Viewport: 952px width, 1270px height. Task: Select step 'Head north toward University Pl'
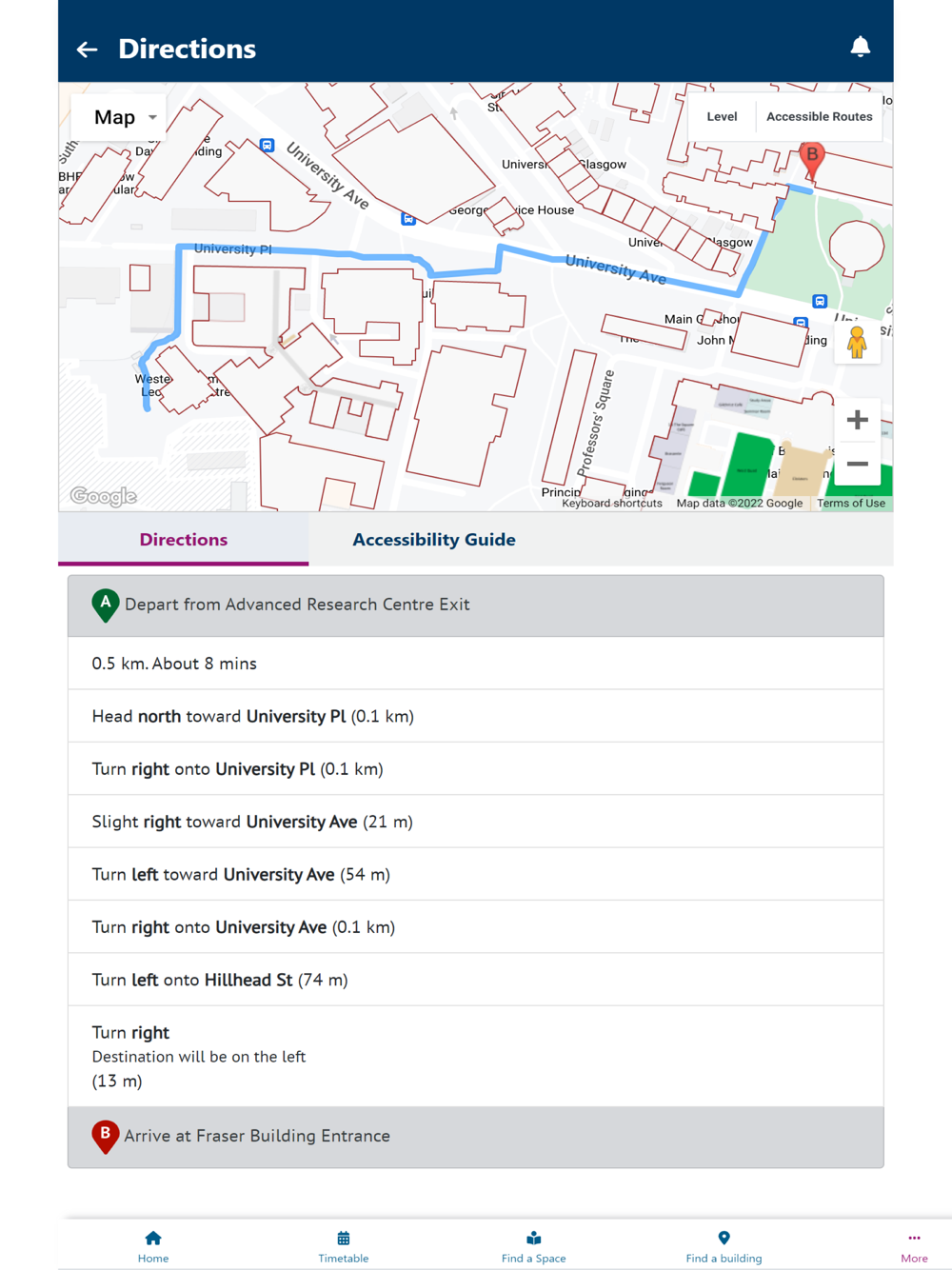click(476, 716)
